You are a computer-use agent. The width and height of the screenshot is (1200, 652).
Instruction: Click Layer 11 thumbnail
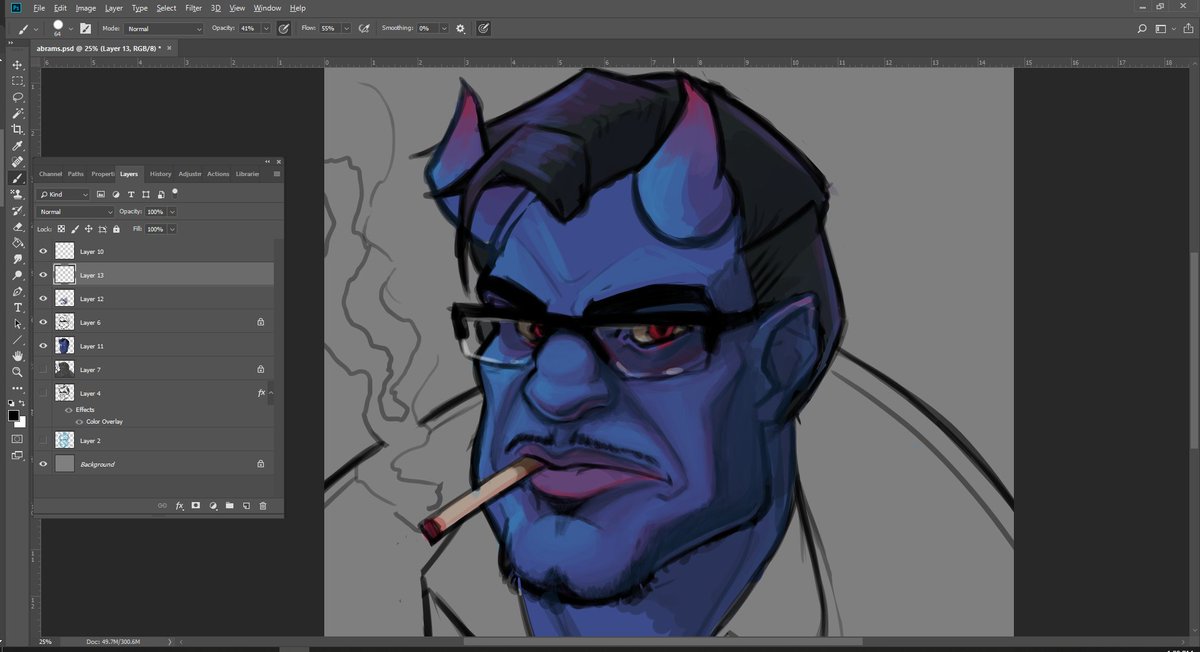point(65,346)
